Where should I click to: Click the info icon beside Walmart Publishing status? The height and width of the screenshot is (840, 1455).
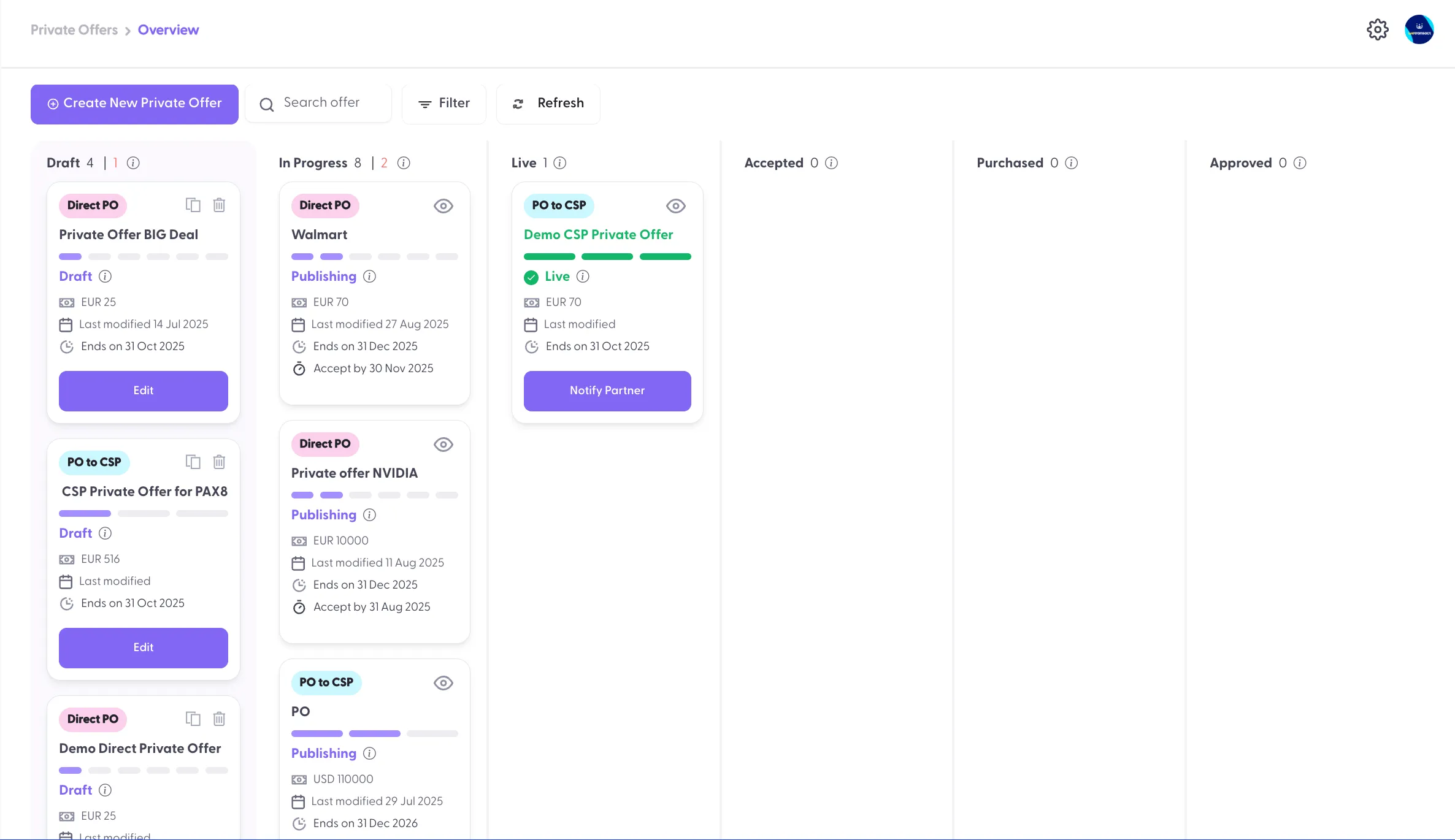(x=369, y=277)
